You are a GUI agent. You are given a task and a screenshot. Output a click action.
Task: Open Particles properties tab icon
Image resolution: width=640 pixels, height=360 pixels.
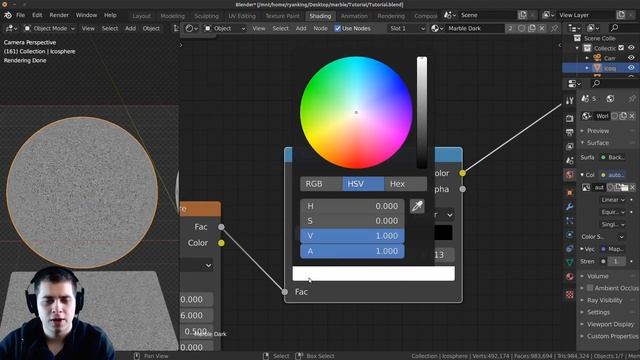(569, 221)
